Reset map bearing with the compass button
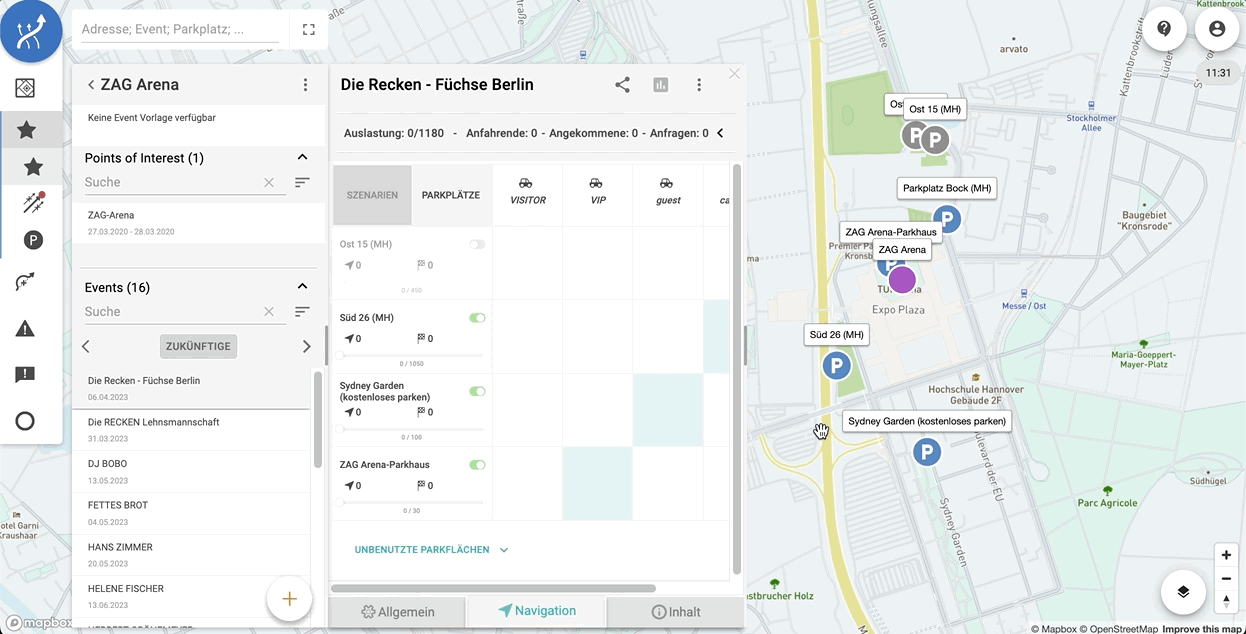Screen dimensions: 1246x634 (x=1226, y=601)
